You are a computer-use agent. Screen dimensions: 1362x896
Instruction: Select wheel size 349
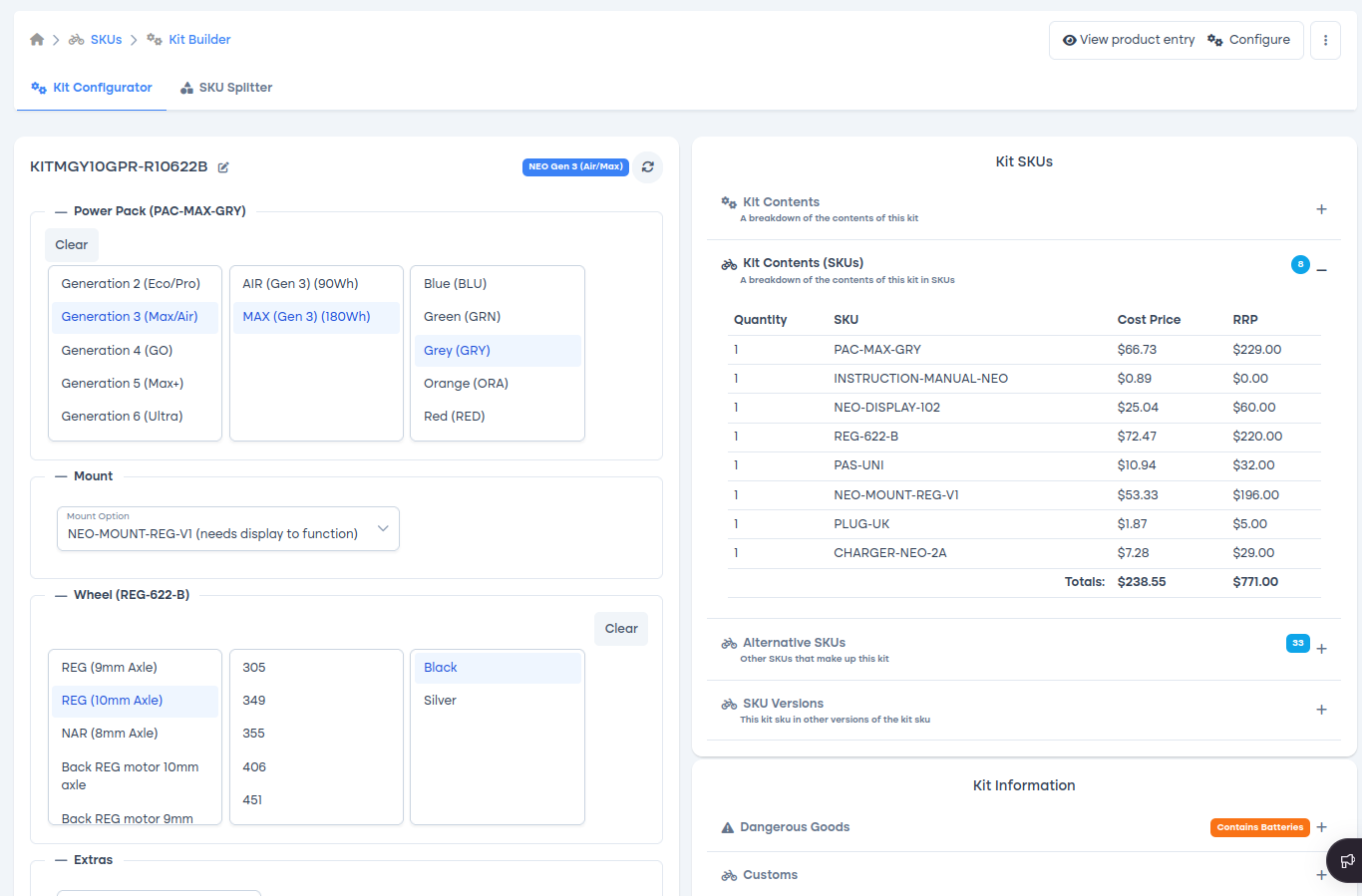(316, 701)
